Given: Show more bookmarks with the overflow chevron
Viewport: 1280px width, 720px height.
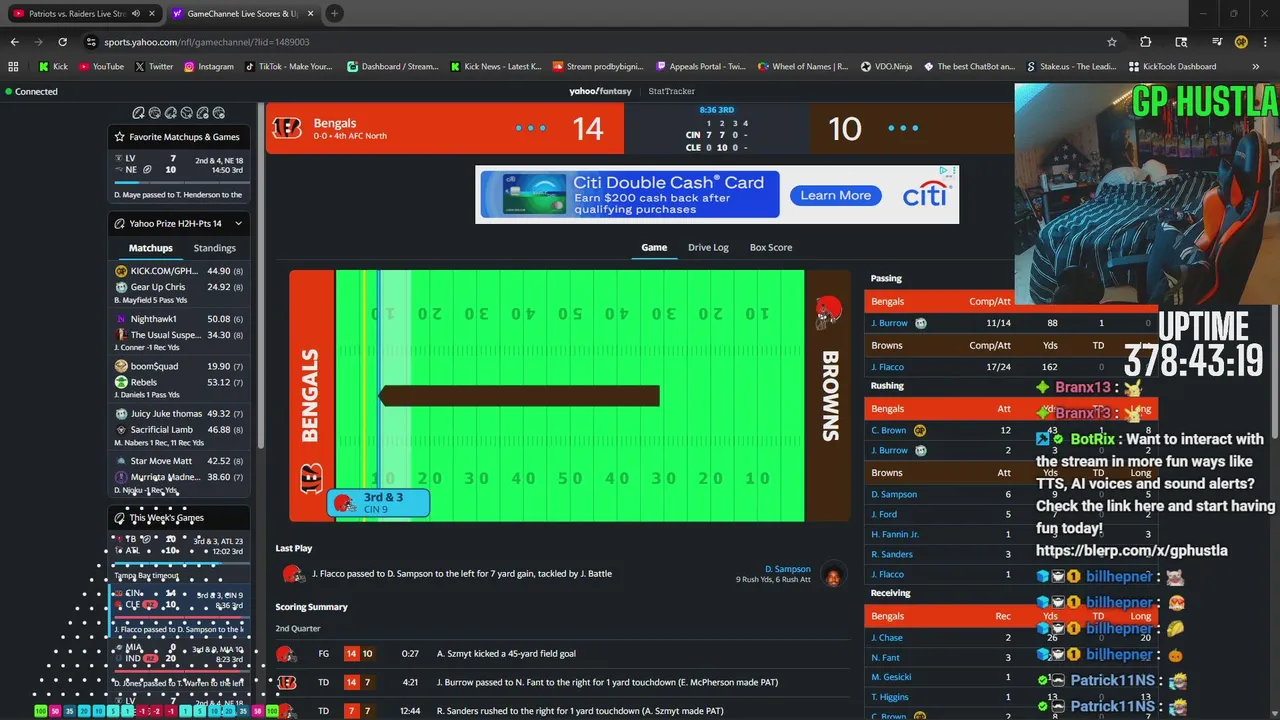Looking at the screenshot, I should pos(1256,67).
